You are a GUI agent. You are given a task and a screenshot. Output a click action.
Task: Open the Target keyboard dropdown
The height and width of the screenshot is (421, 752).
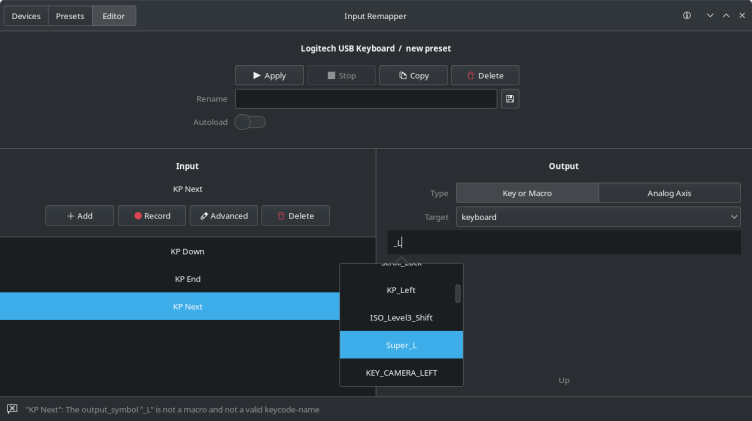click(x=598, y=217)
